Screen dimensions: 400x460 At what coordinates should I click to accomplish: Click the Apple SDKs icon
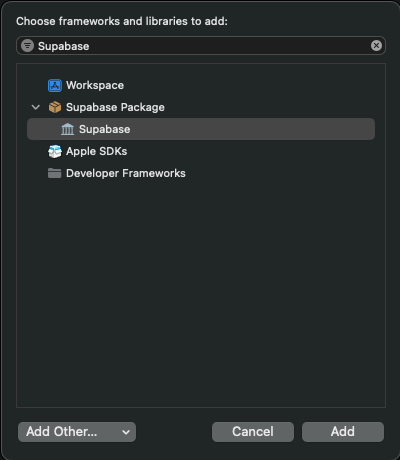(x=55, y=151)
